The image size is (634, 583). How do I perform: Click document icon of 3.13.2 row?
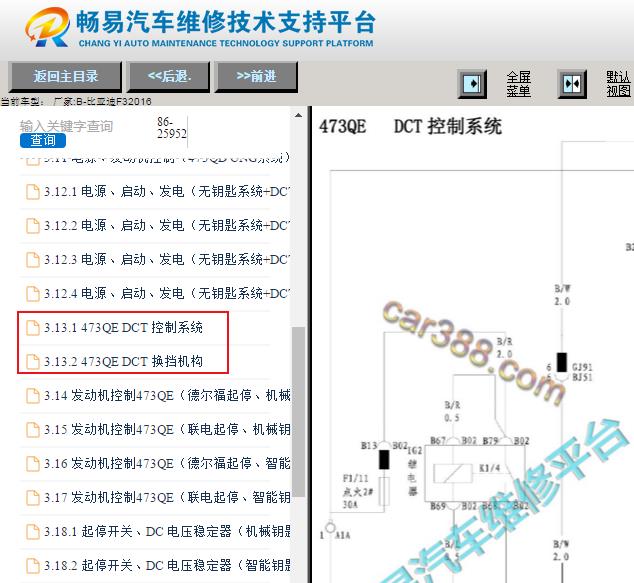pyautogui.click(x=33, y=362)
